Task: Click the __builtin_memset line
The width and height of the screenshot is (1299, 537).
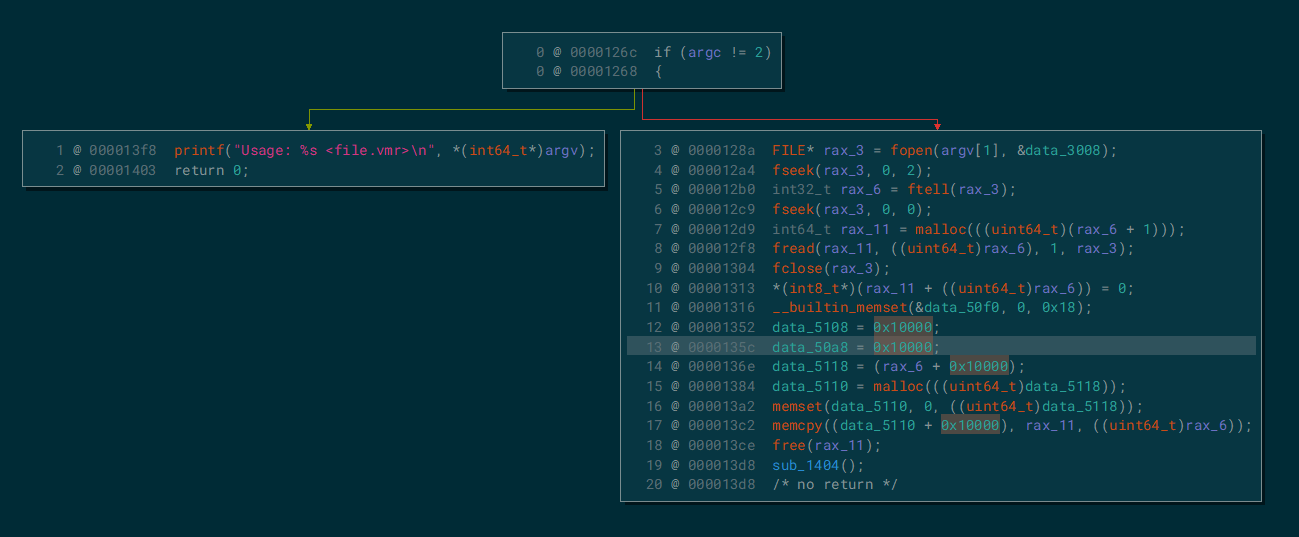Action: (932, 308)
